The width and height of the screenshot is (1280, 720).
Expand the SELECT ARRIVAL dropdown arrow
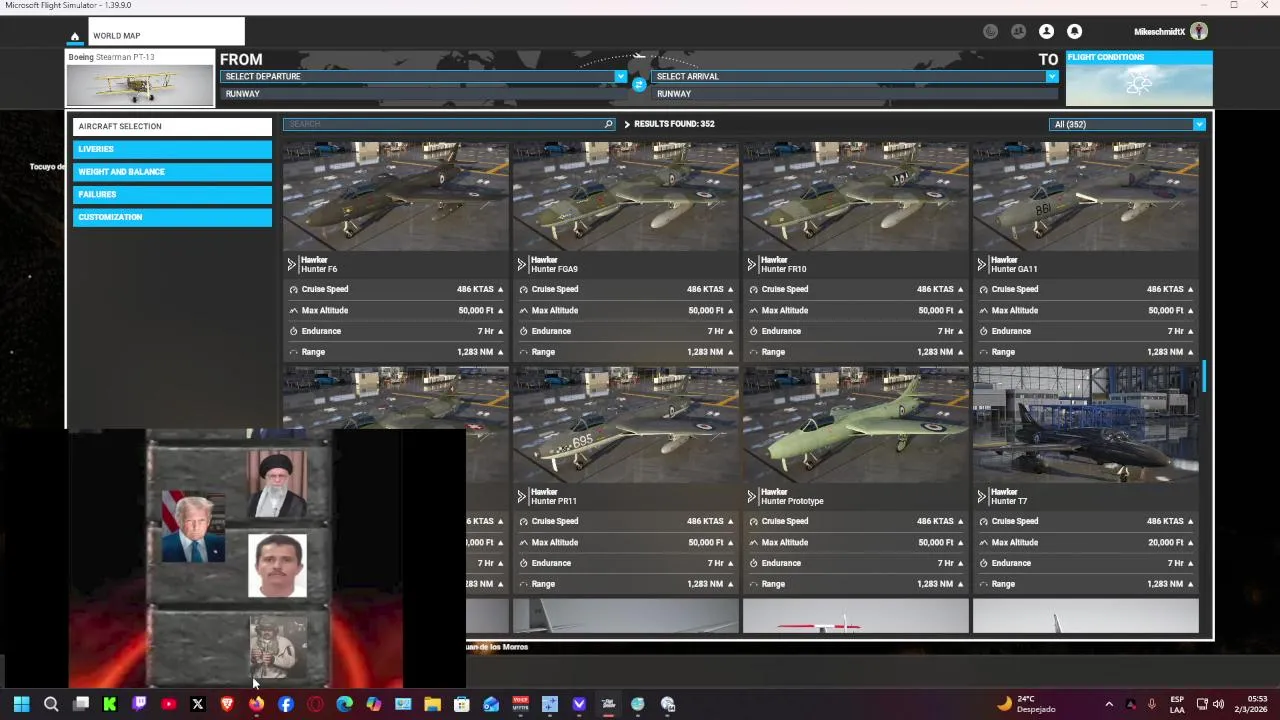coord(1051,76)
